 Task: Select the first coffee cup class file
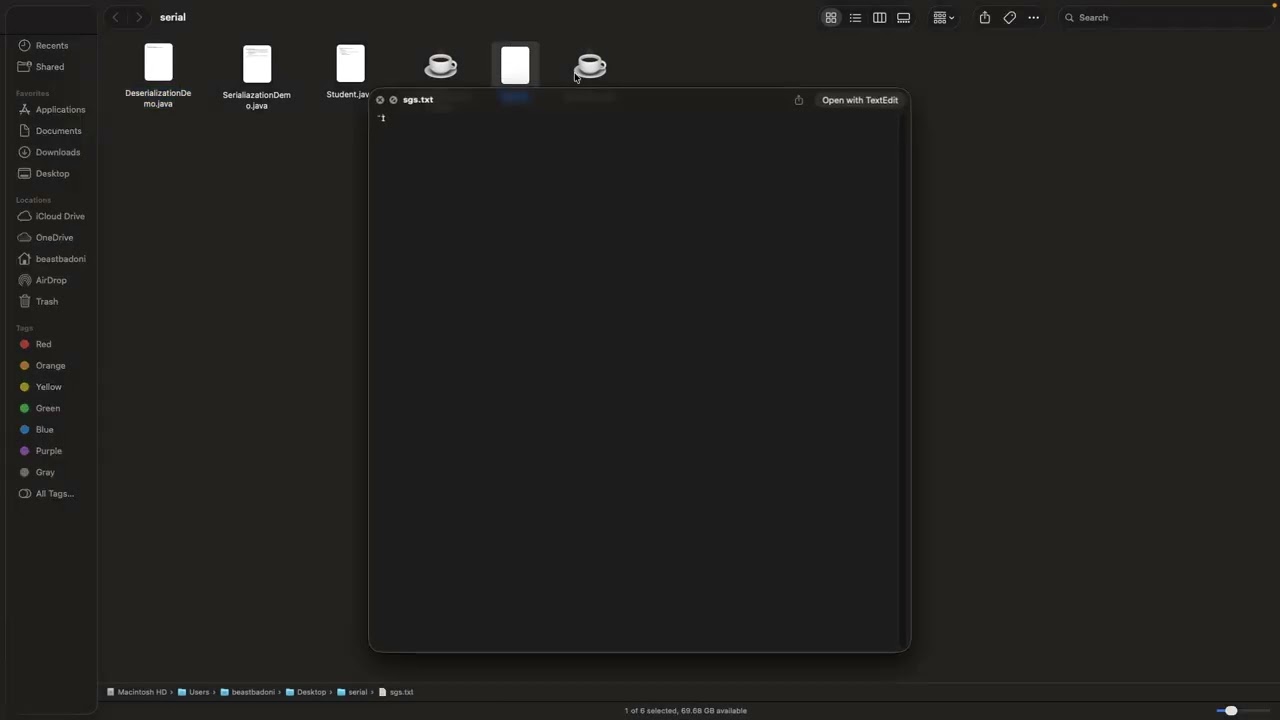click(x=441, y=66)
